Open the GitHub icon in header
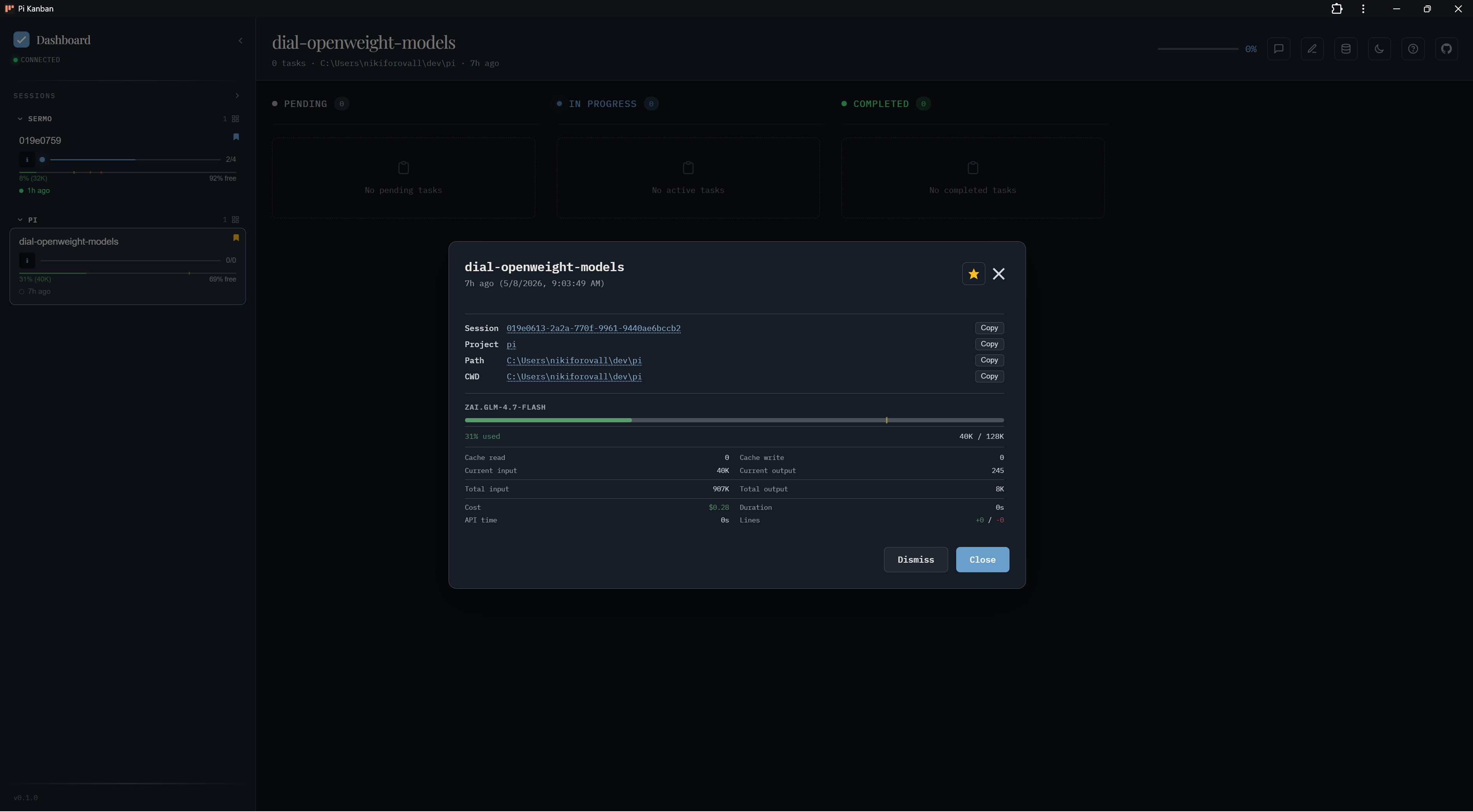The image size is (1473, 812). 1446,49
